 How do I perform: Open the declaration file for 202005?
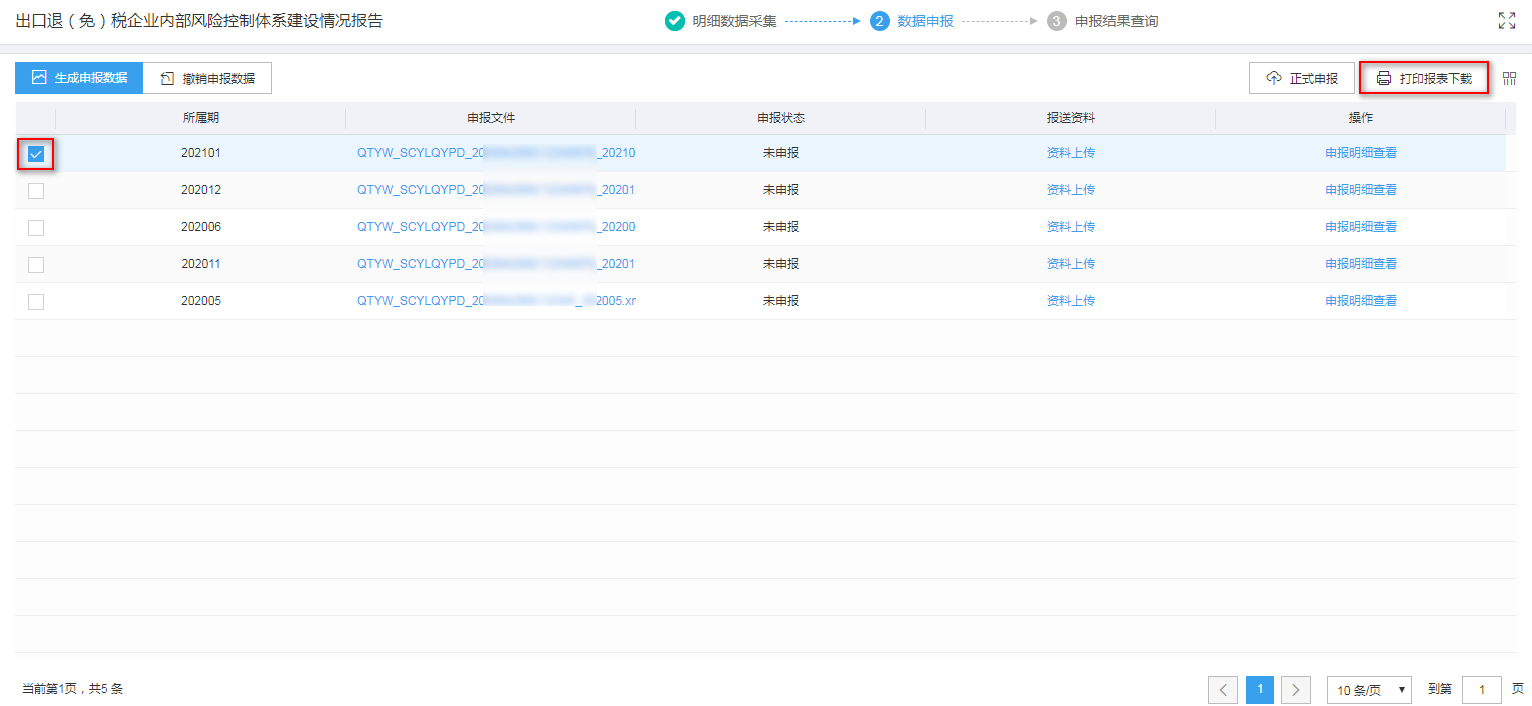pos(496,301)
